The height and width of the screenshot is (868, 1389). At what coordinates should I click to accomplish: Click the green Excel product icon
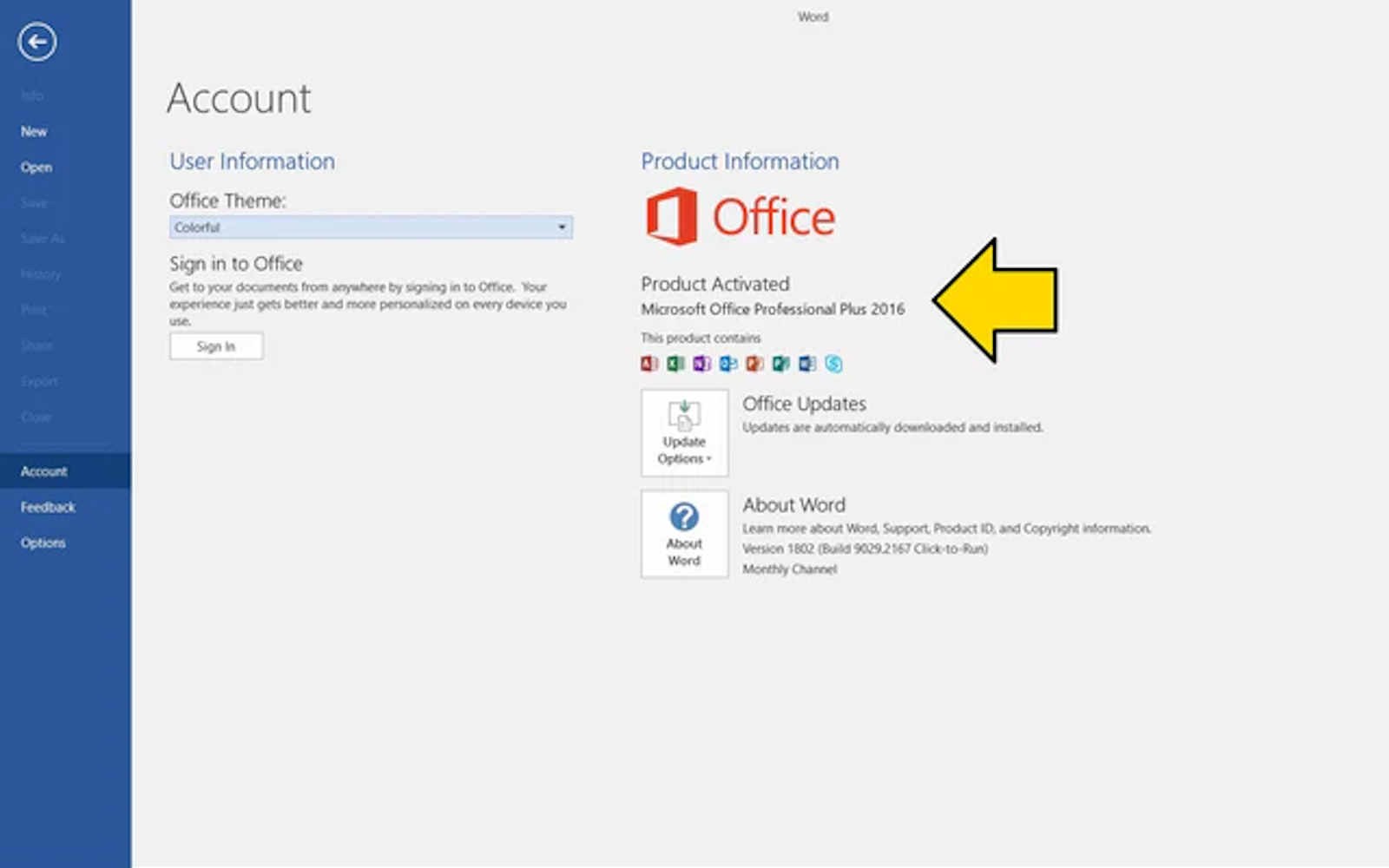pos(675,364)
